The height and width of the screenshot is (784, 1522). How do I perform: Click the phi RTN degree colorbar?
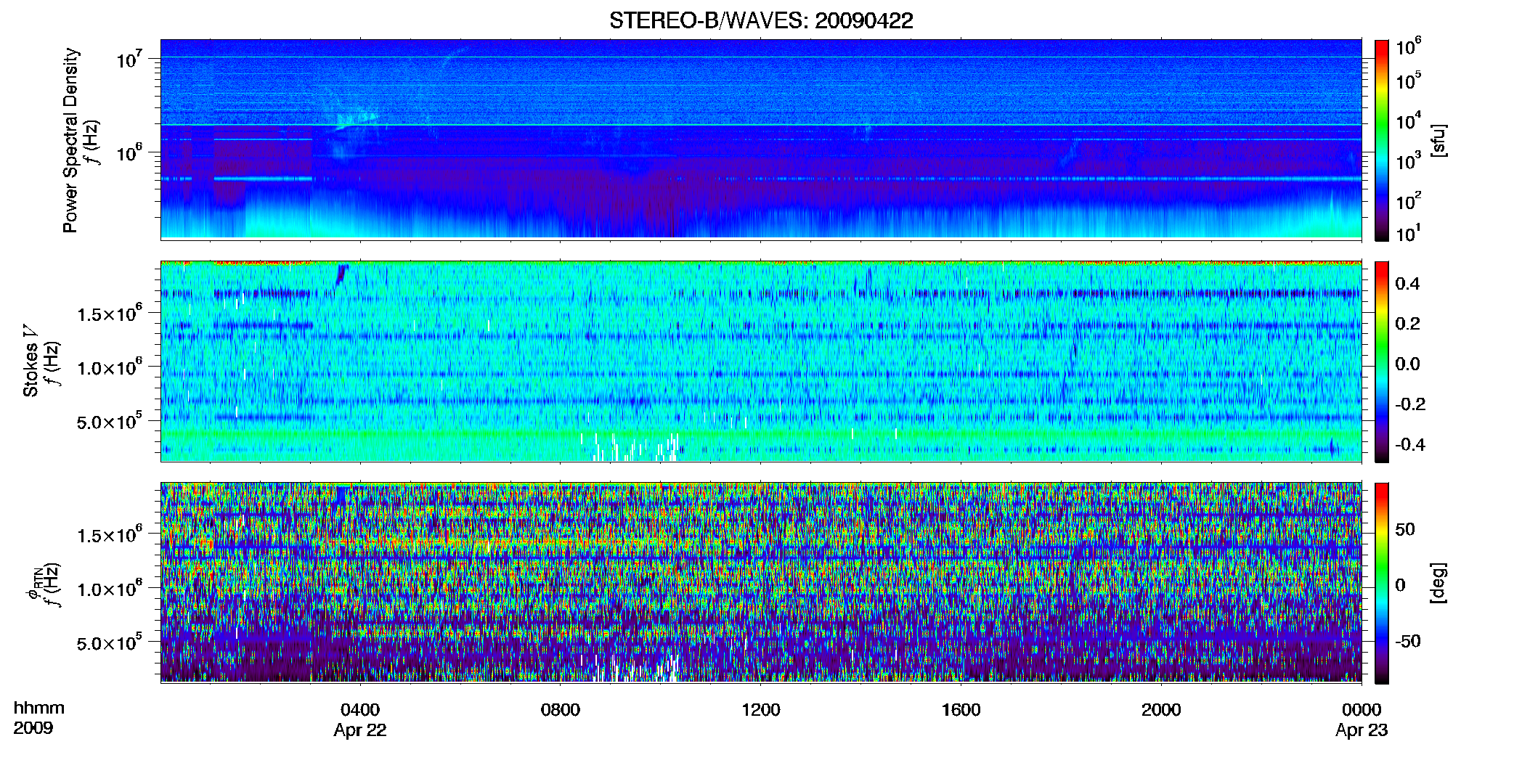point(1381,583)
